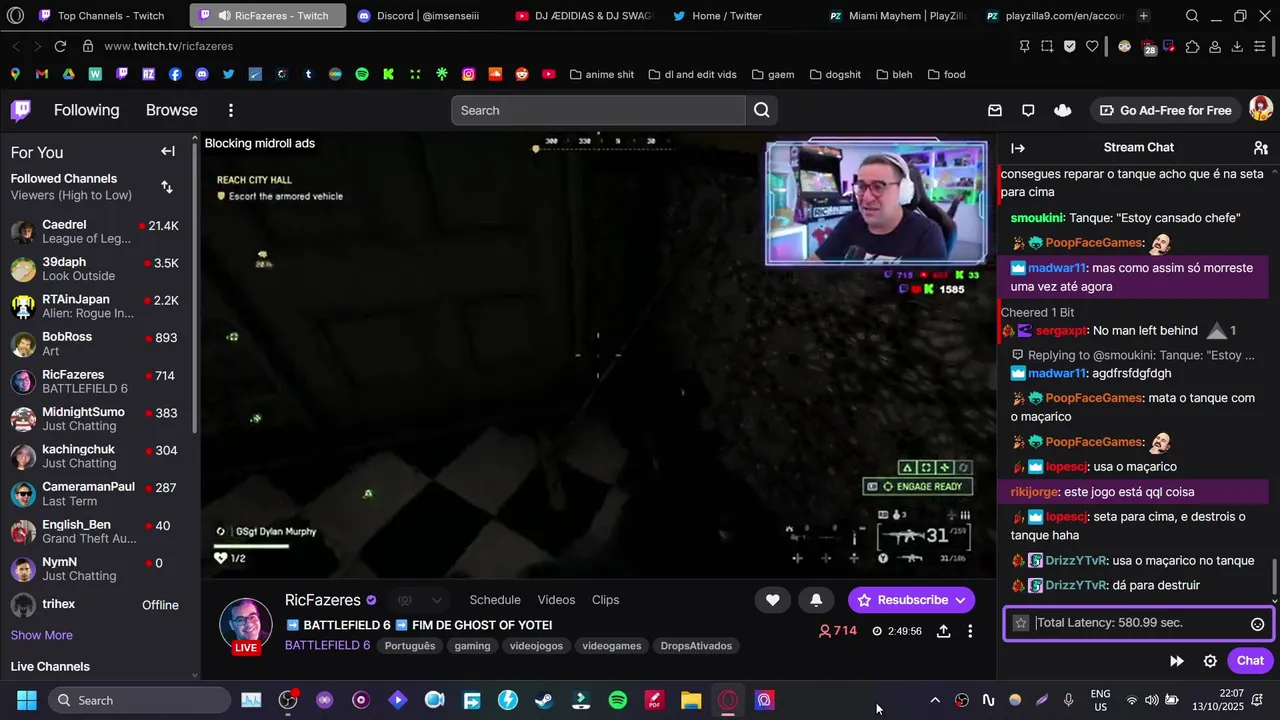This screenshot has height=720, width=1280.
Task: Submit search with magnifier button
Action: click(762, 110)
